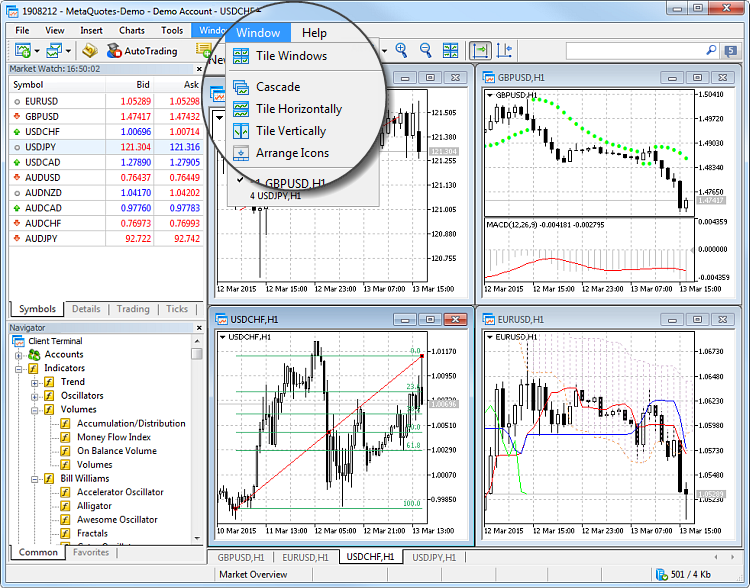Image resolution: width=750 pixels, height=588 pixels.
Task: Open New Chart dropdown arrow
Action: coord(36,51)
